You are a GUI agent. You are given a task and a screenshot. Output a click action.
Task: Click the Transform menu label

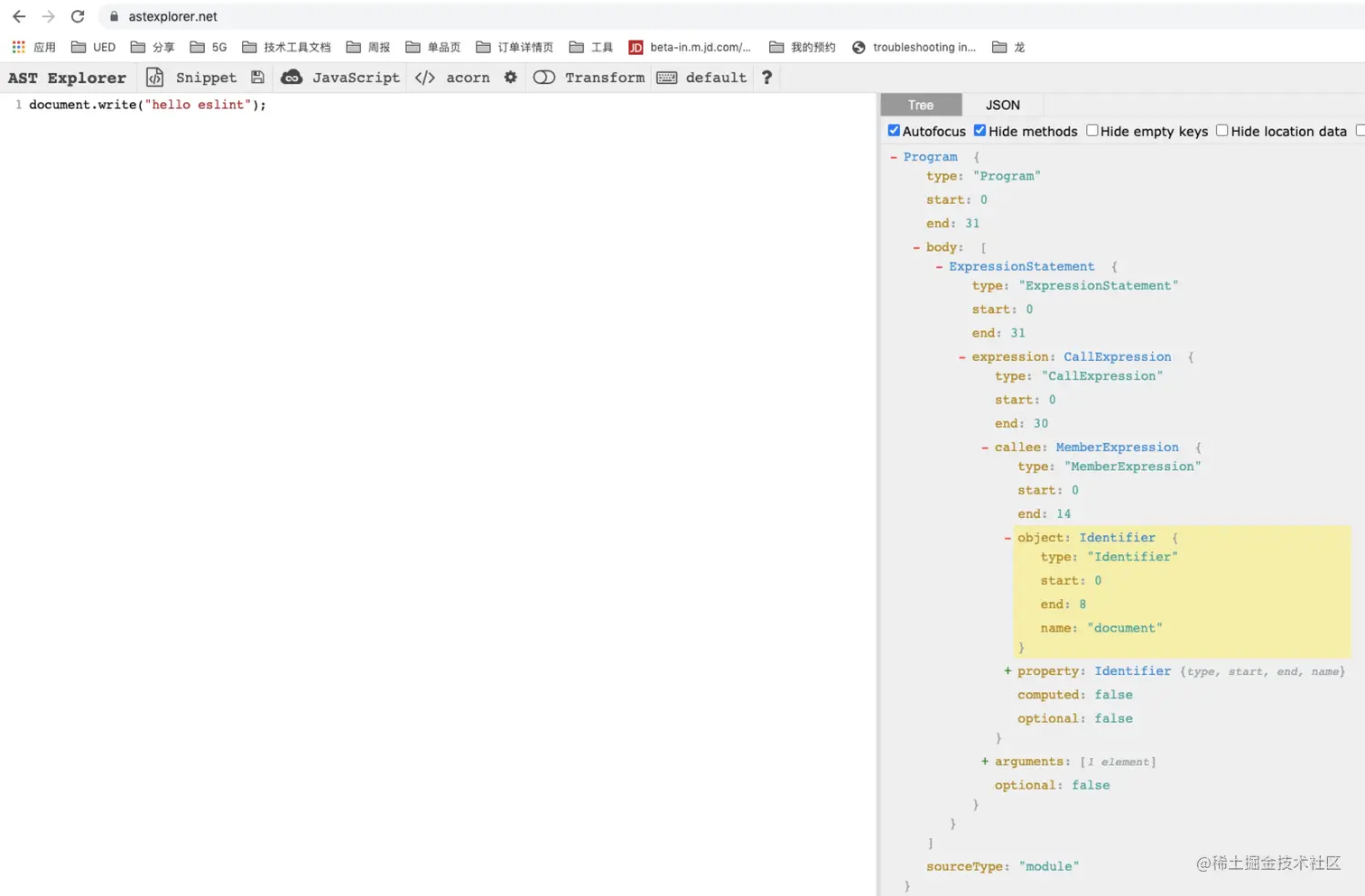[605, 78]
